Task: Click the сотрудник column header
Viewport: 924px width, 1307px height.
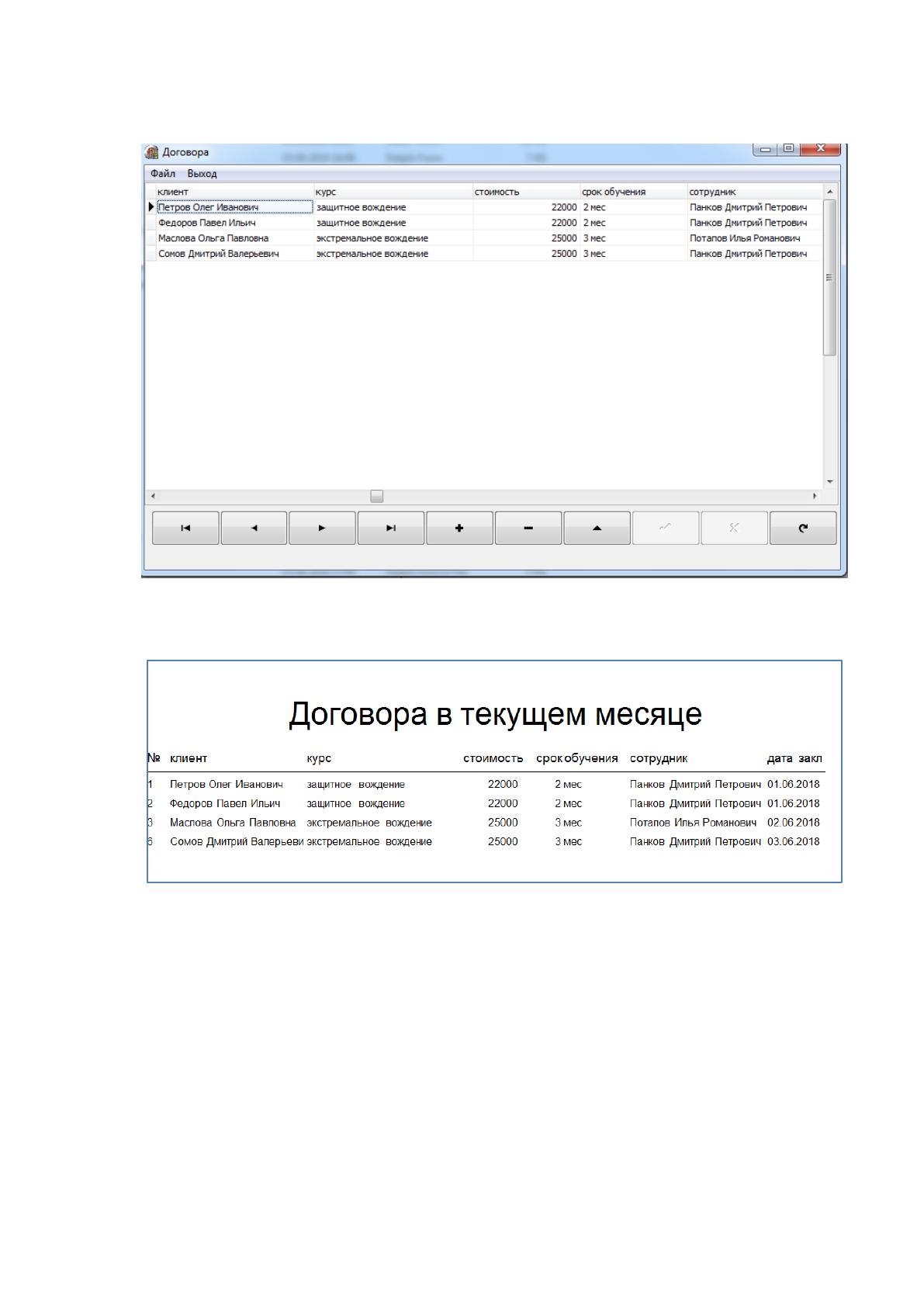Action: click(754, 192)
